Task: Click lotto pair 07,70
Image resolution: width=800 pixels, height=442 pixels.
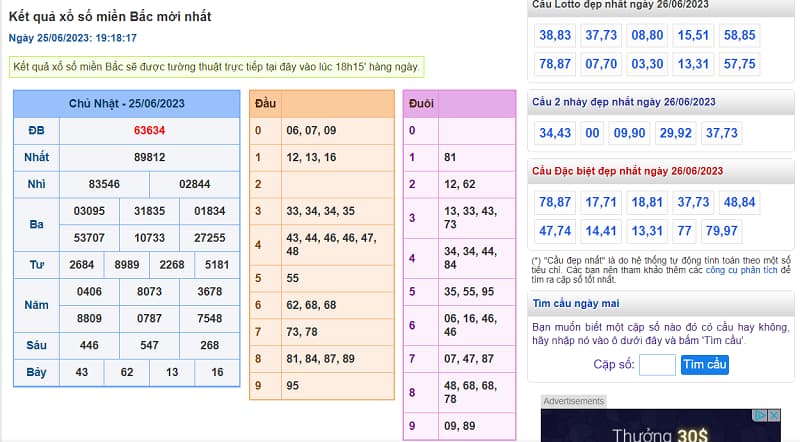Action: point(601,64)
